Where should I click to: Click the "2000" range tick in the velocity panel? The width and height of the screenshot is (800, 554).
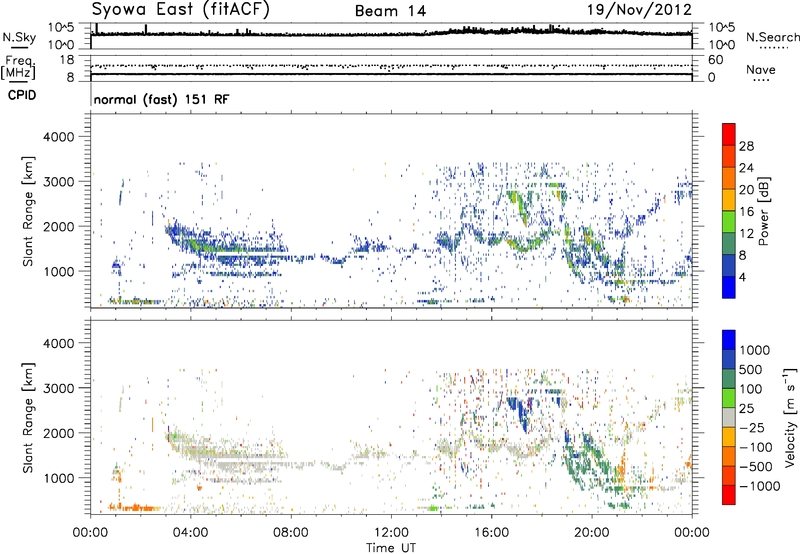58,433
